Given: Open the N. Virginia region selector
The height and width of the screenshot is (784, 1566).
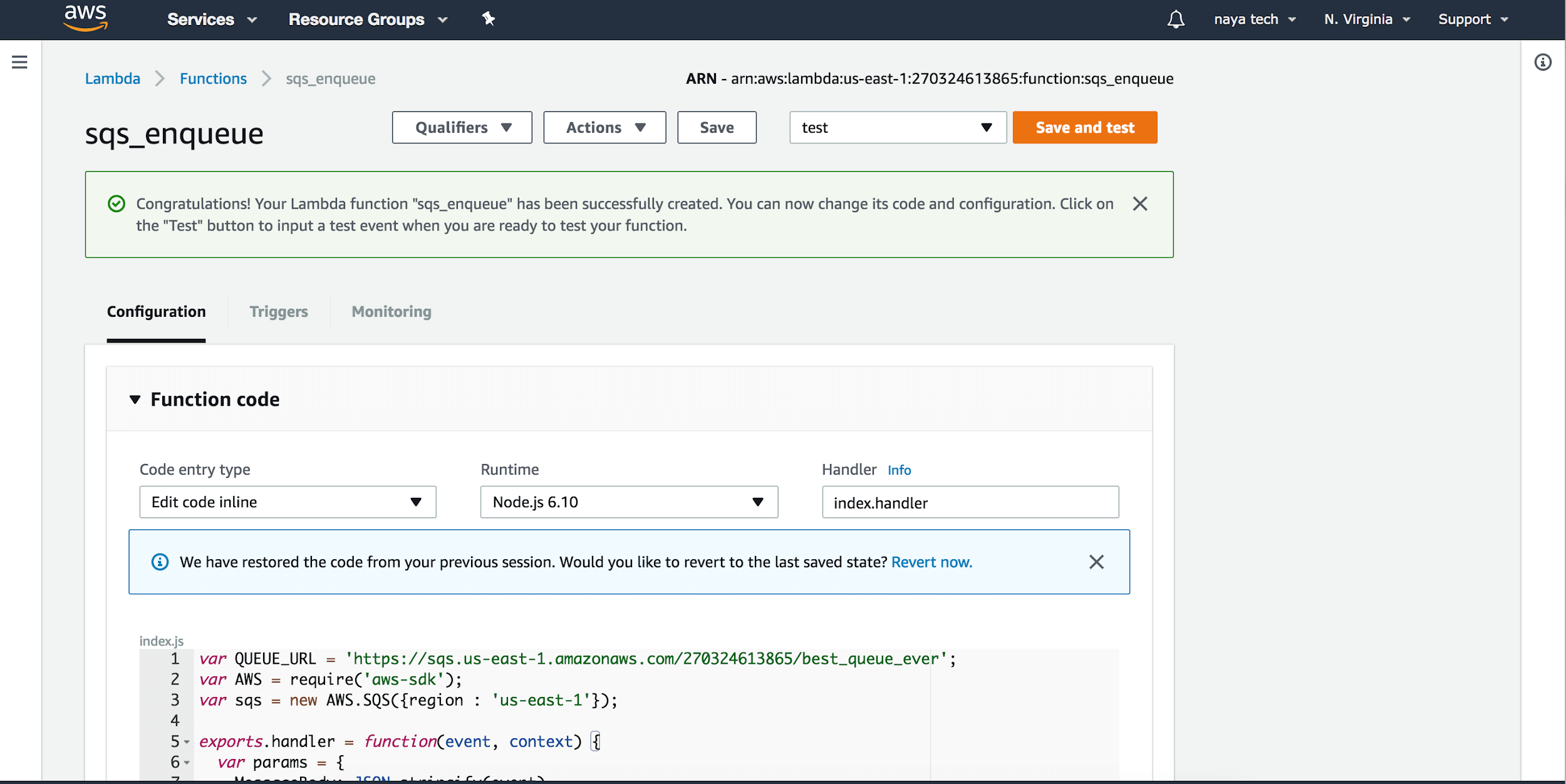Looking at the screenshot, I should [x=1367, y=19].
